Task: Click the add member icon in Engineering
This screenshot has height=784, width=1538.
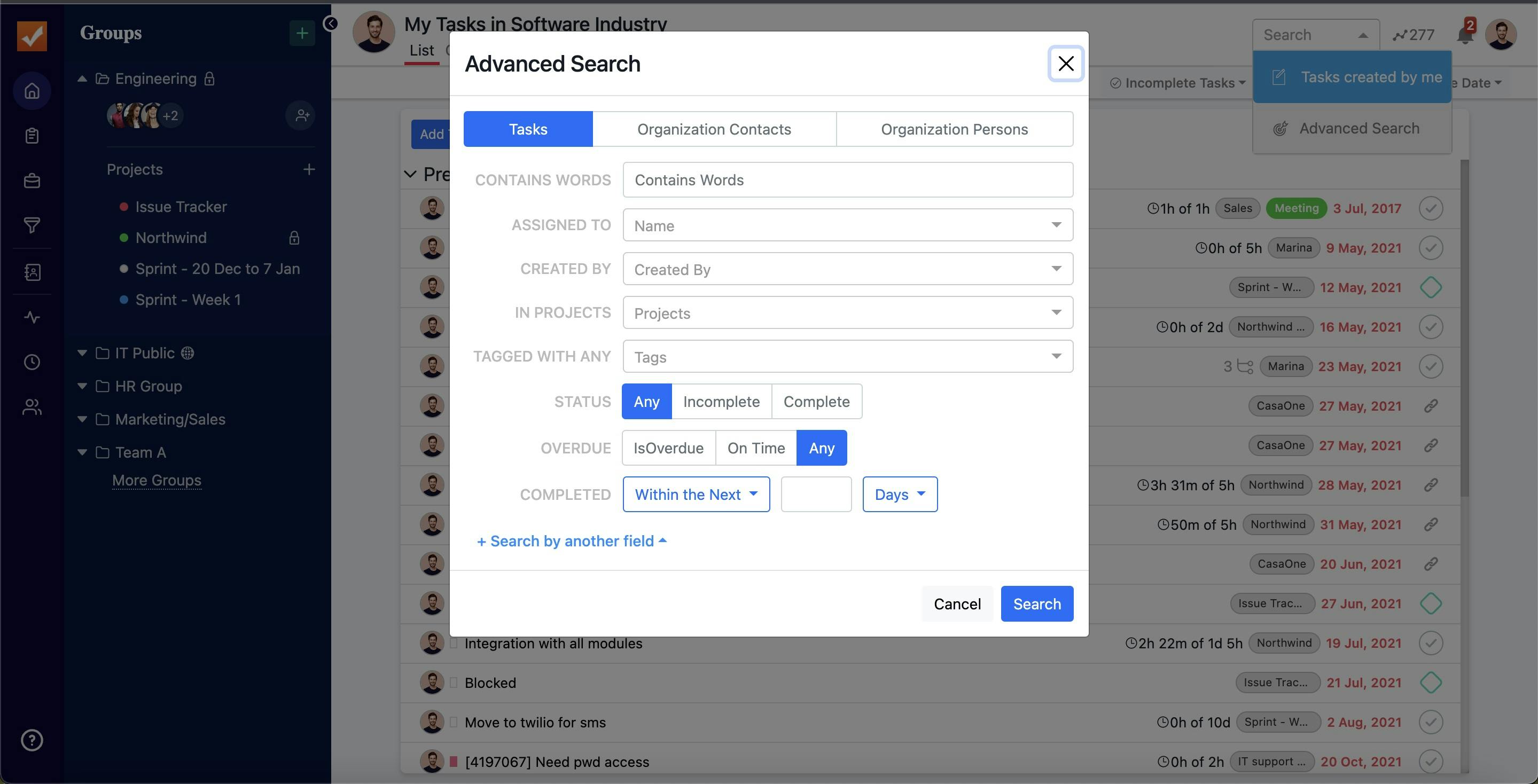Action: [x=301, y=116]
